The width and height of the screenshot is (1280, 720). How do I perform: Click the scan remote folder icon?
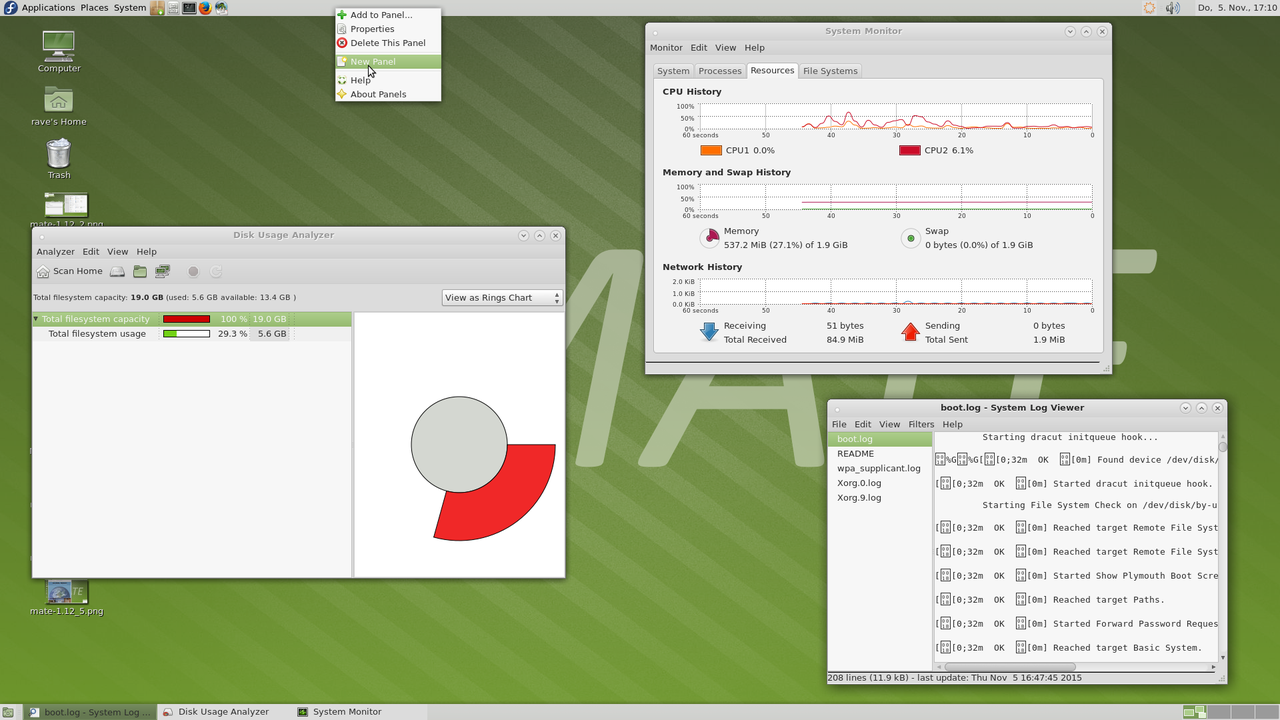[x=163, y=271]
